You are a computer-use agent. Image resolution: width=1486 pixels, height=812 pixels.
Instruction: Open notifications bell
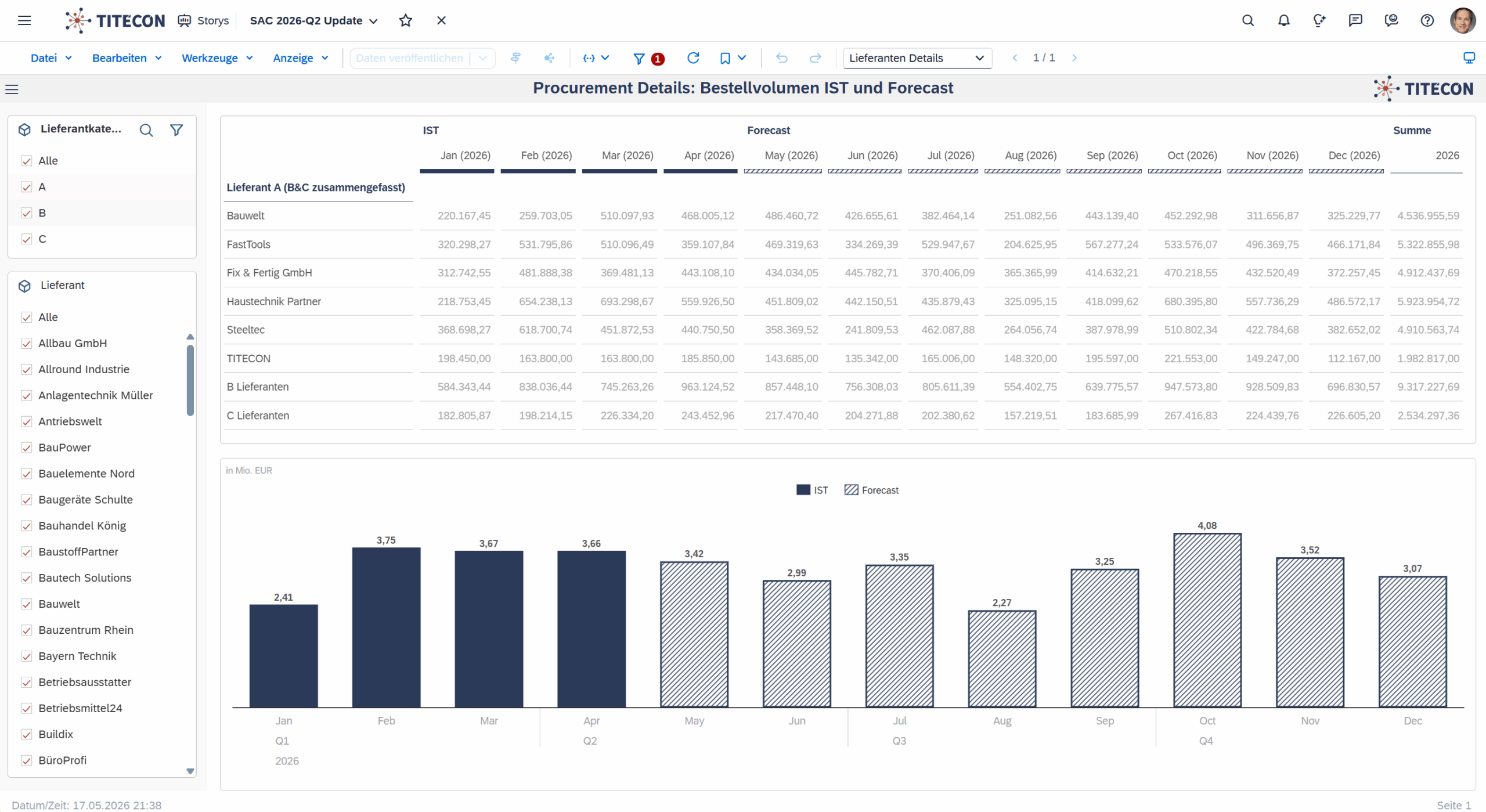[1283, 21]
